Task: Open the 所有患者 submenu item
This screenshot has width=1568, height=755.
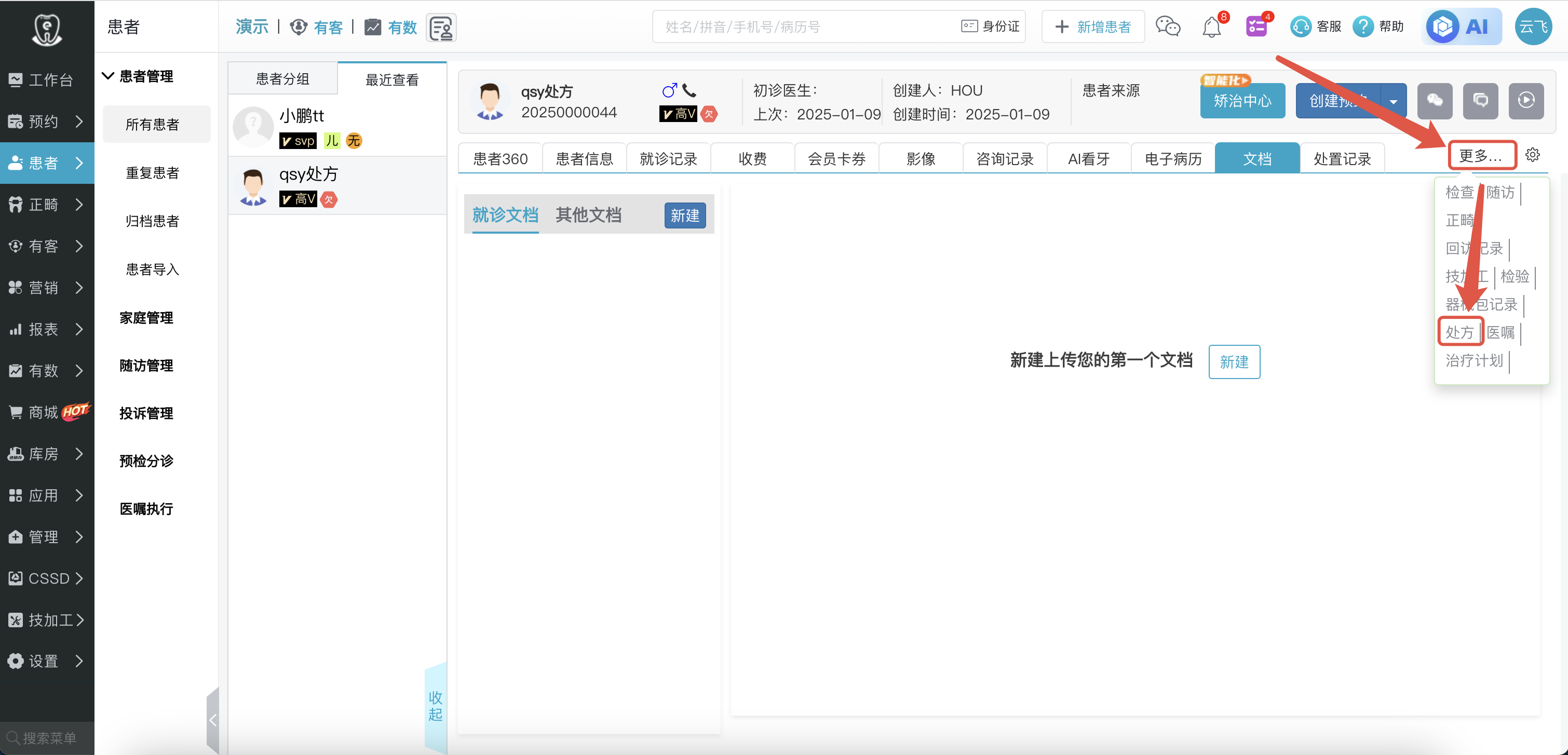Action: coord(156,124)
